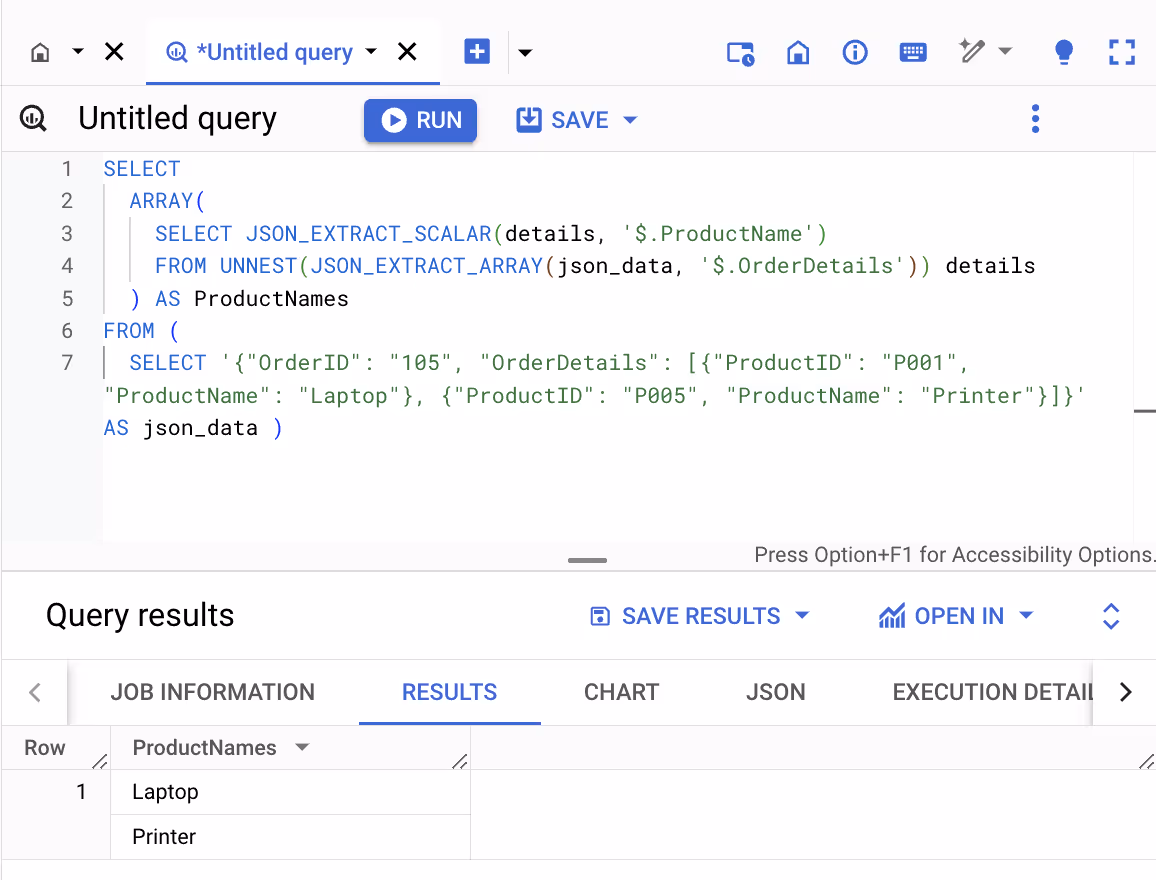Expand the SAVE dropdown arrow
Screen dimensions: 1156x880
point(630,120)
